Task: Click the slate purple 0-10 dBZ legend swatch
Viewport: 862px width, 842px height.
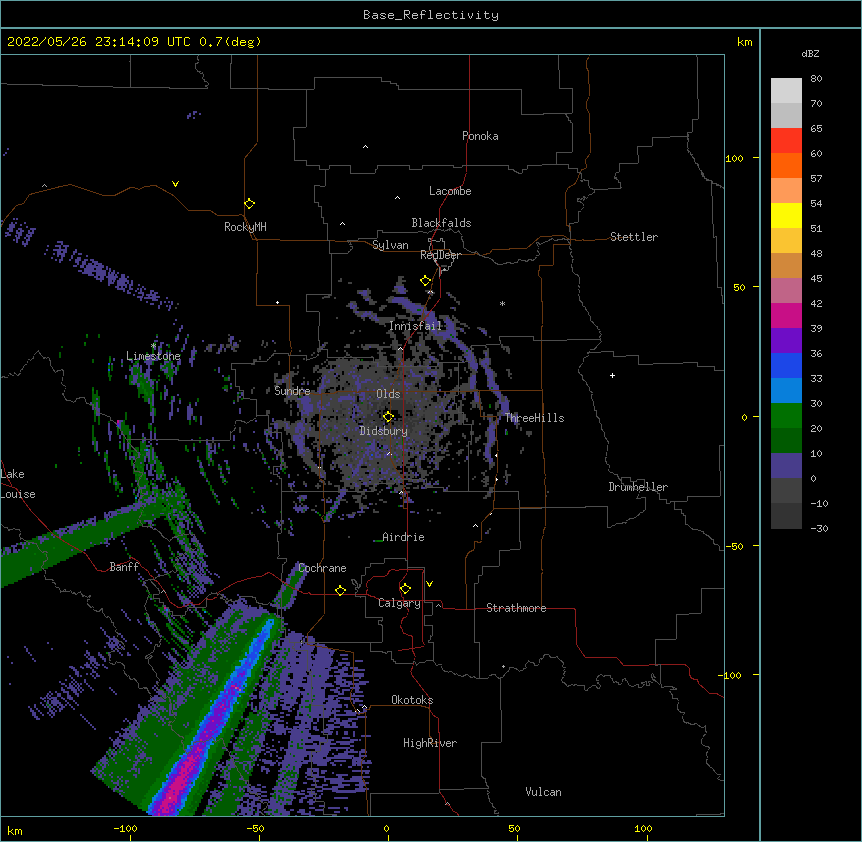Action: pyautogui.click(x=786, y=466)
